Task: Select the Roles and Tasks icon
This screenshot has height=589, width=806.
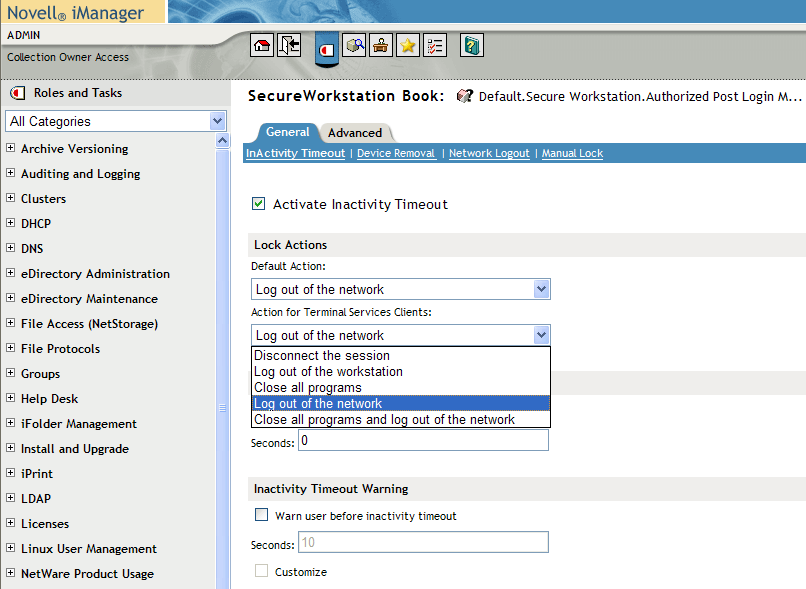Action: click(x=326, y=45)
